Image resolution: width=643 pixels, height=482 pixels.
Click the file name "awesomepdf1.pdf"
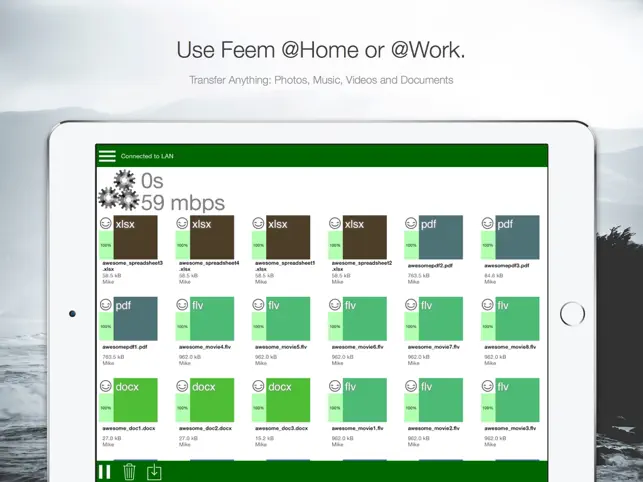click(125, 347)
